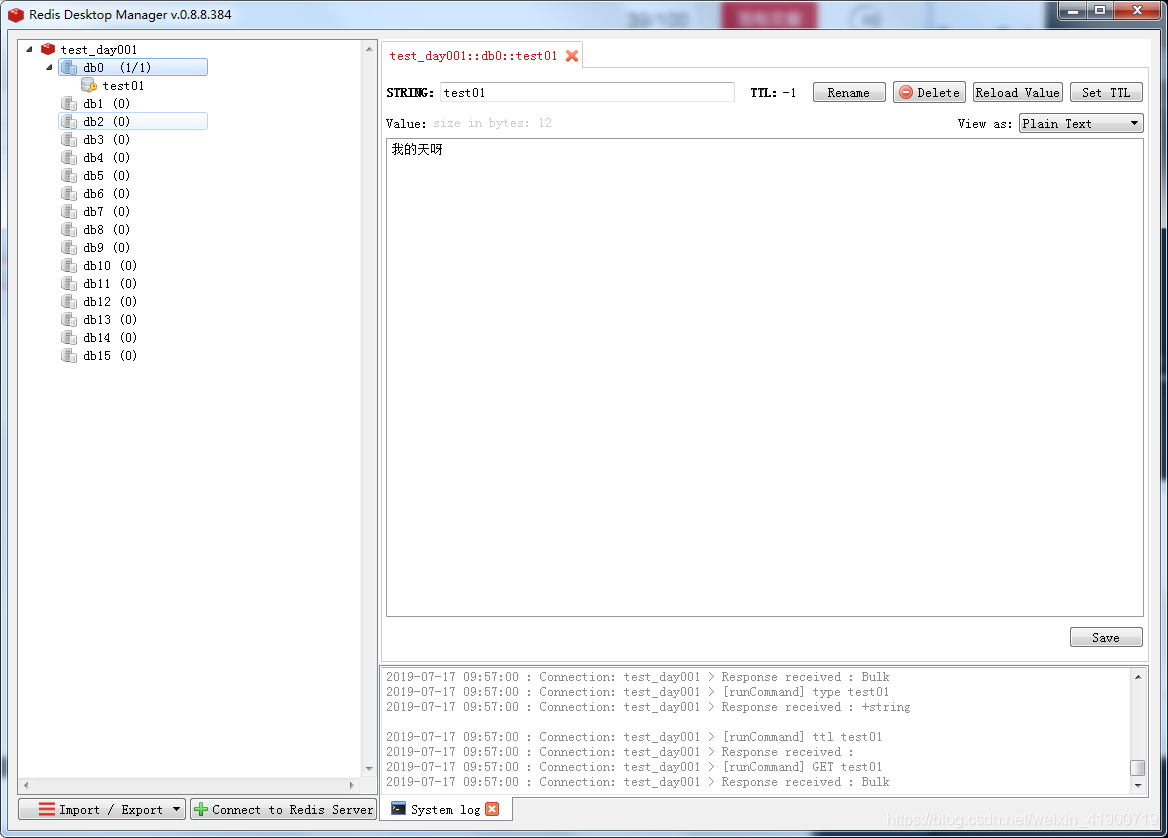Save the edited value
Image resolution: width=1168 pixels, height=838 pixels.
coord(1106,638)
